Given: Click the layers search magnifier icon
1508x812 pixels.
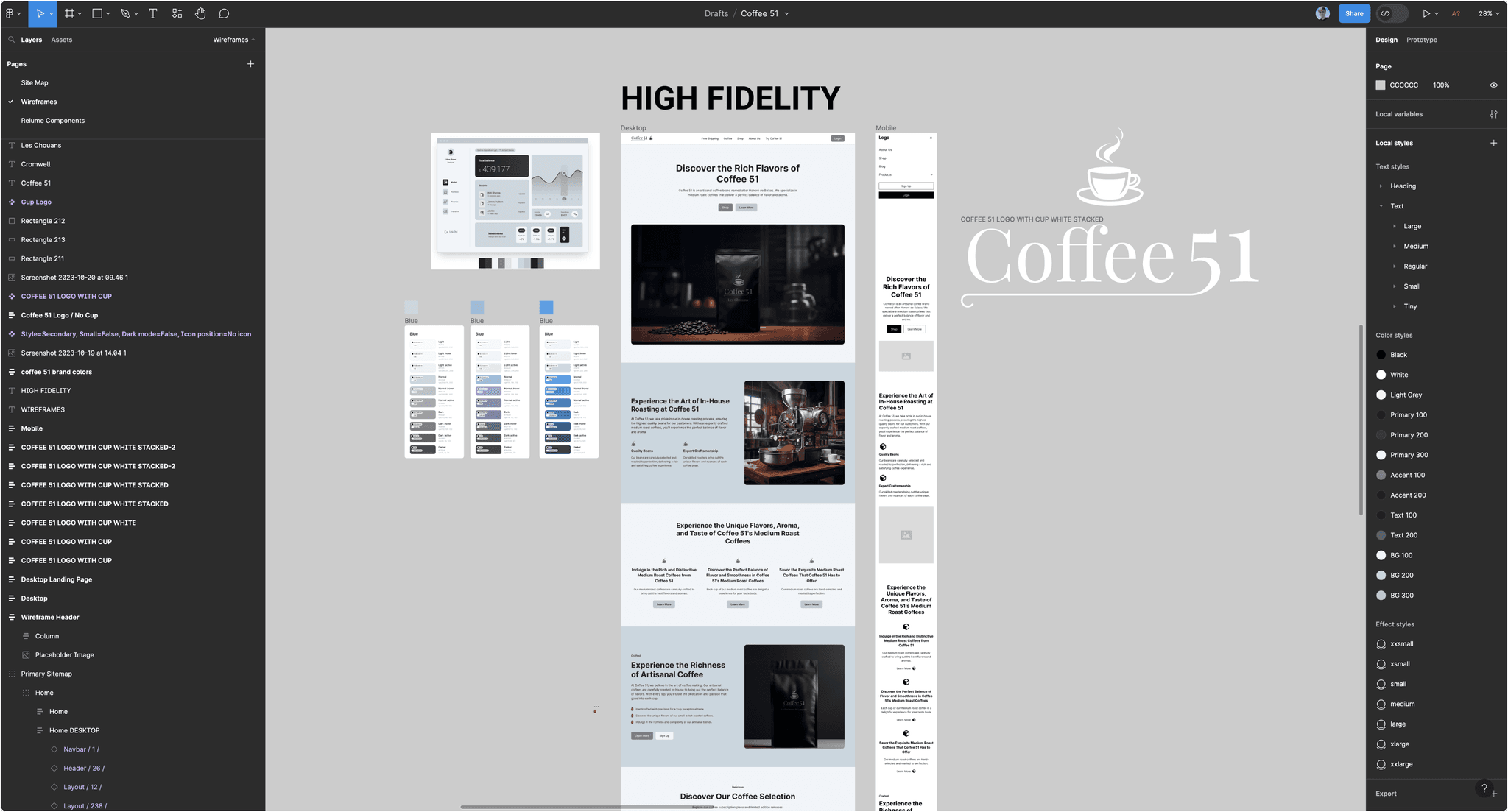Looking at the screenshot, I should pyautogui.click(x=12, y=40).
